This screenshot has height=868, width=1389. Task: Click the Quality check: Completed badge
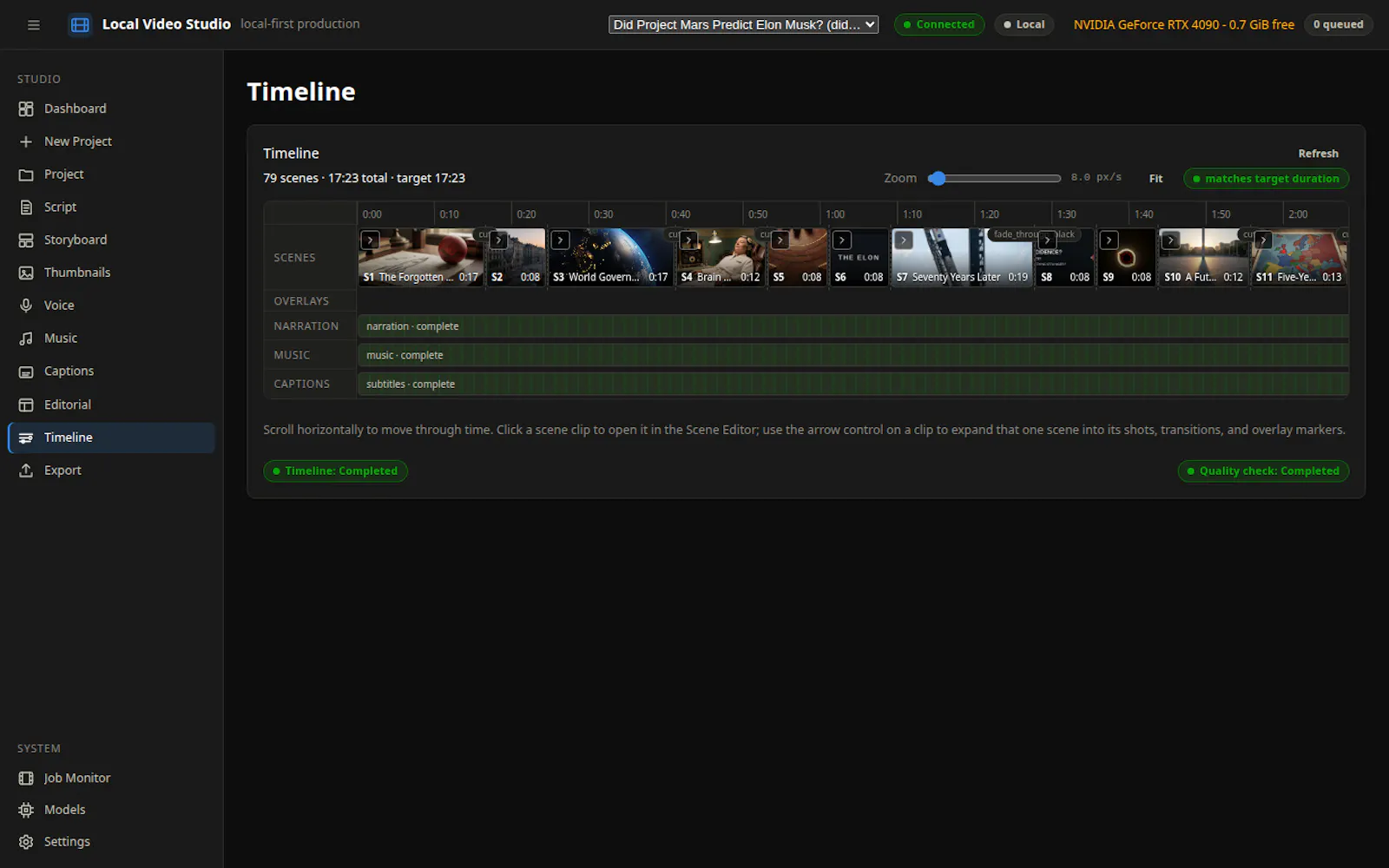point(1263,470)
